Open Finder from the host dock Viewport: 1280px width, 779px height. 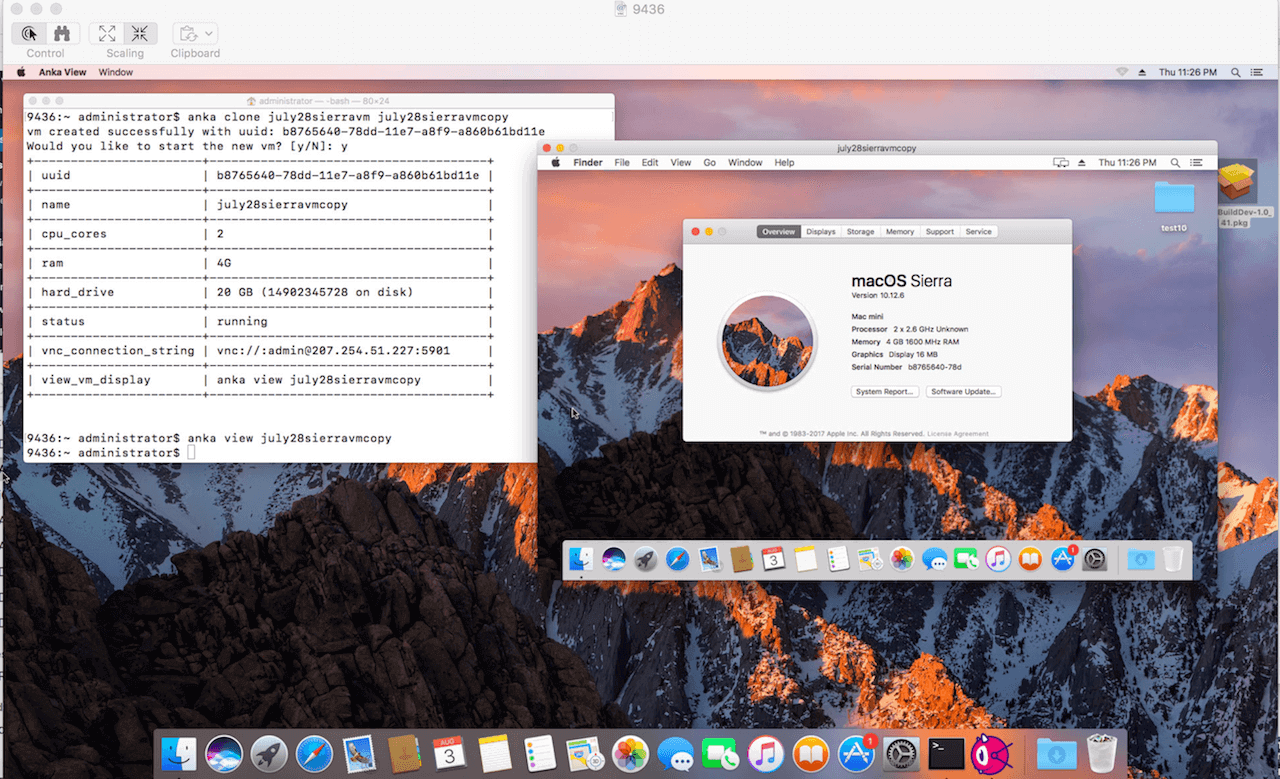click(180, 753)
